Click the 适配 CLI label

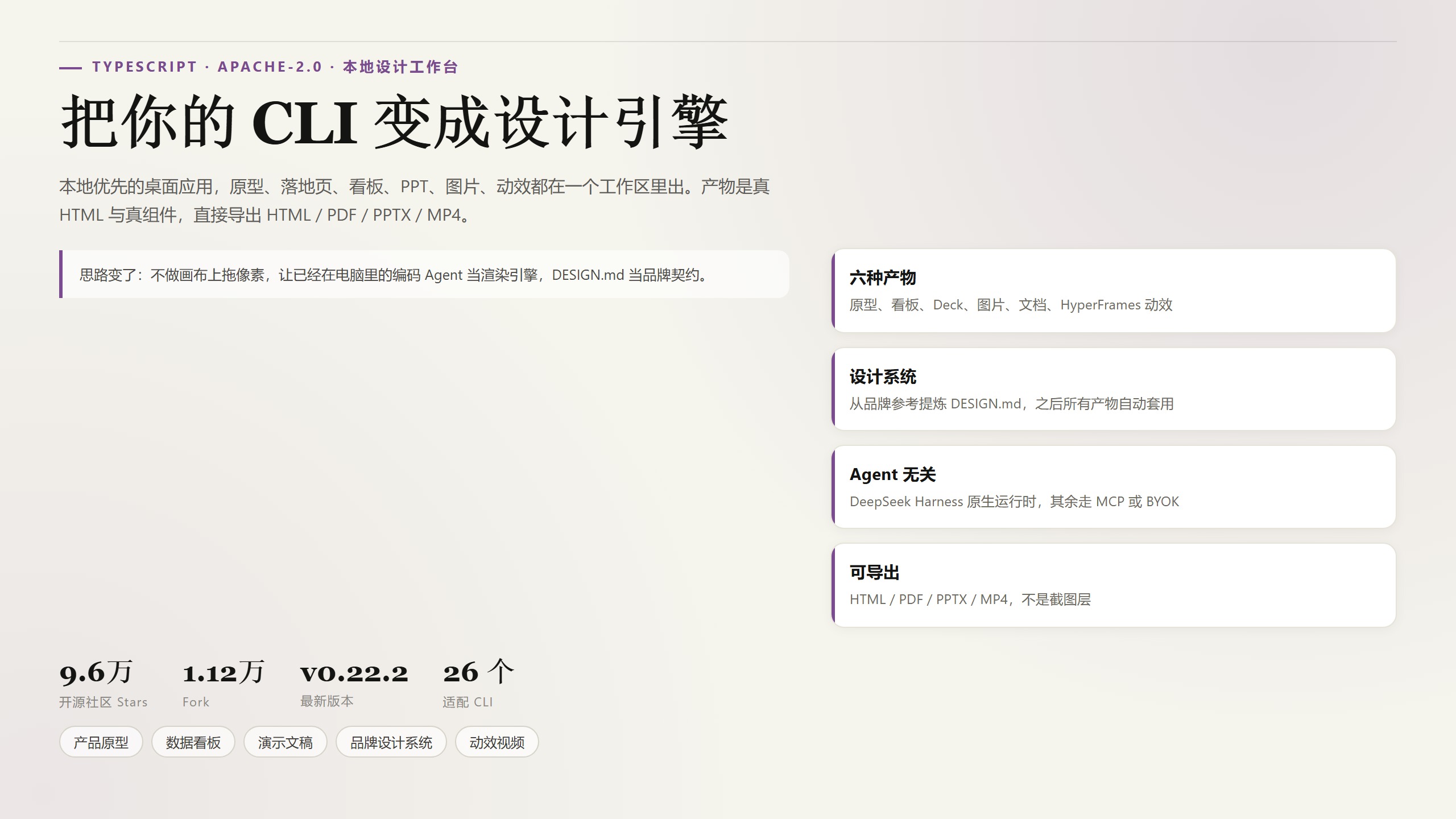click(468, 702)
